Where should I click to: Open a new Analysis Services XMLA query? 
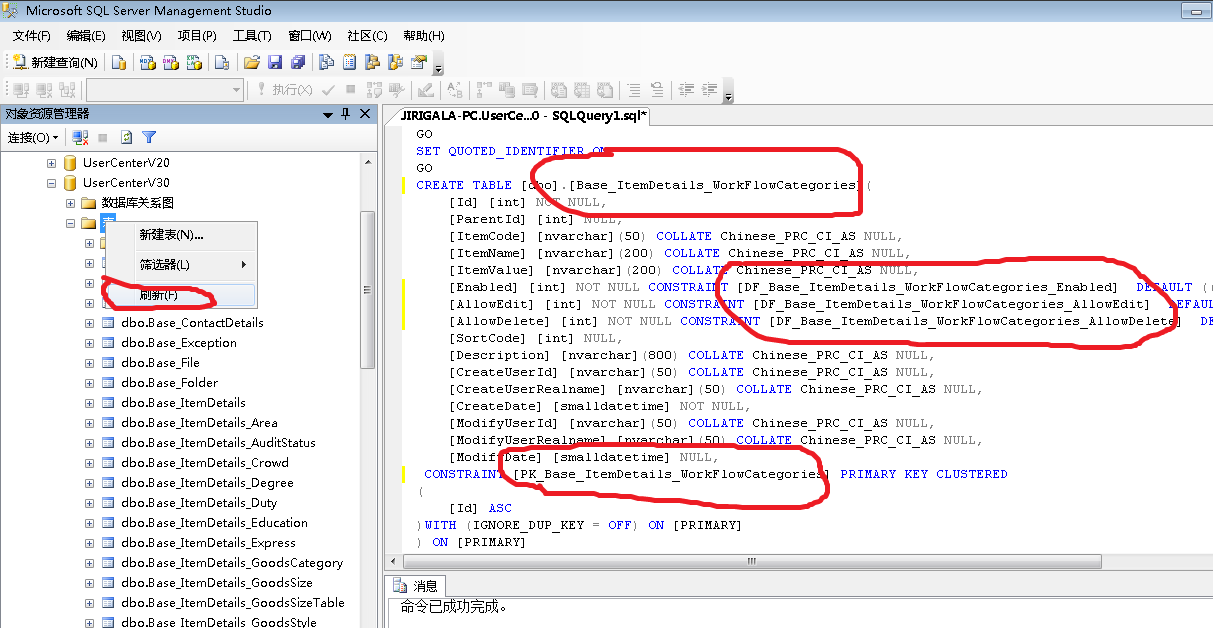pyautogui.click(x=196, y=62)
